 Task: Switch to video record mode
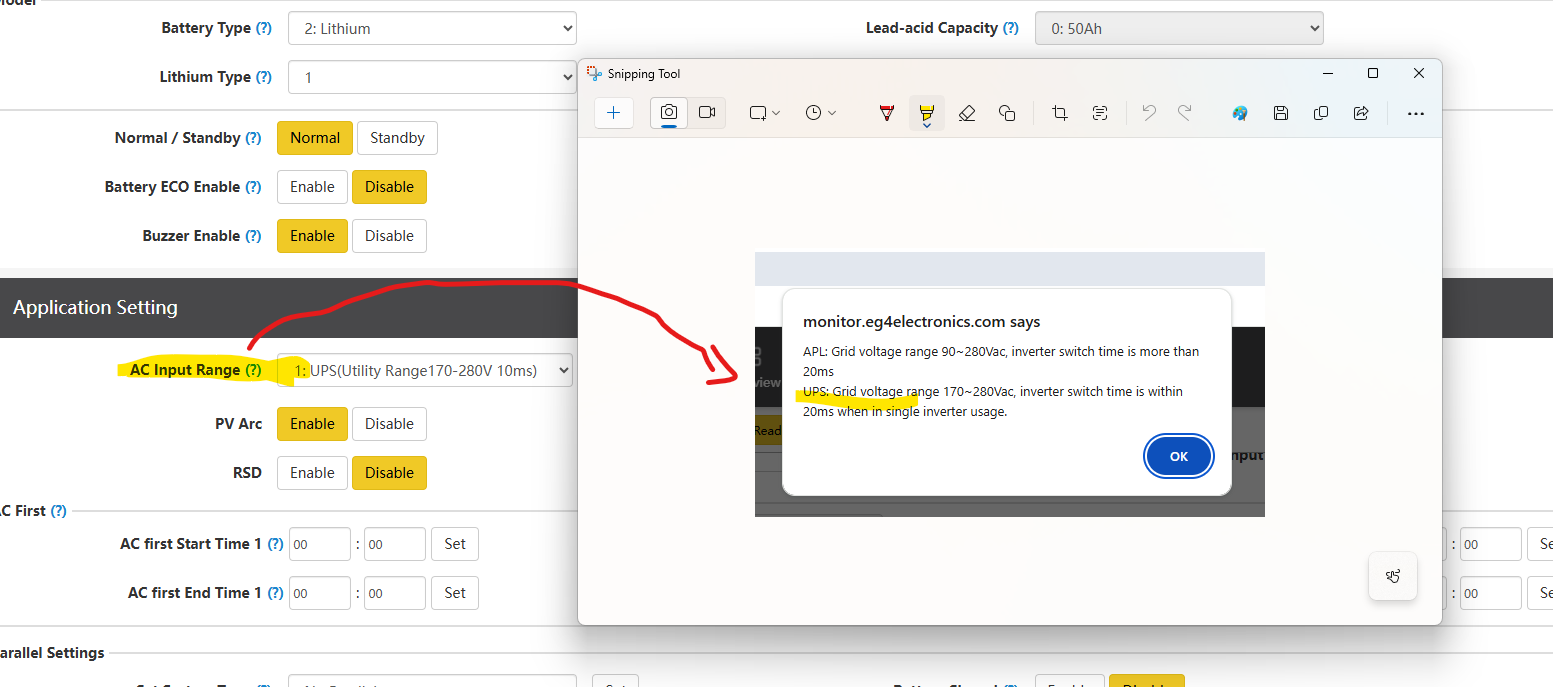coord(707,113)
